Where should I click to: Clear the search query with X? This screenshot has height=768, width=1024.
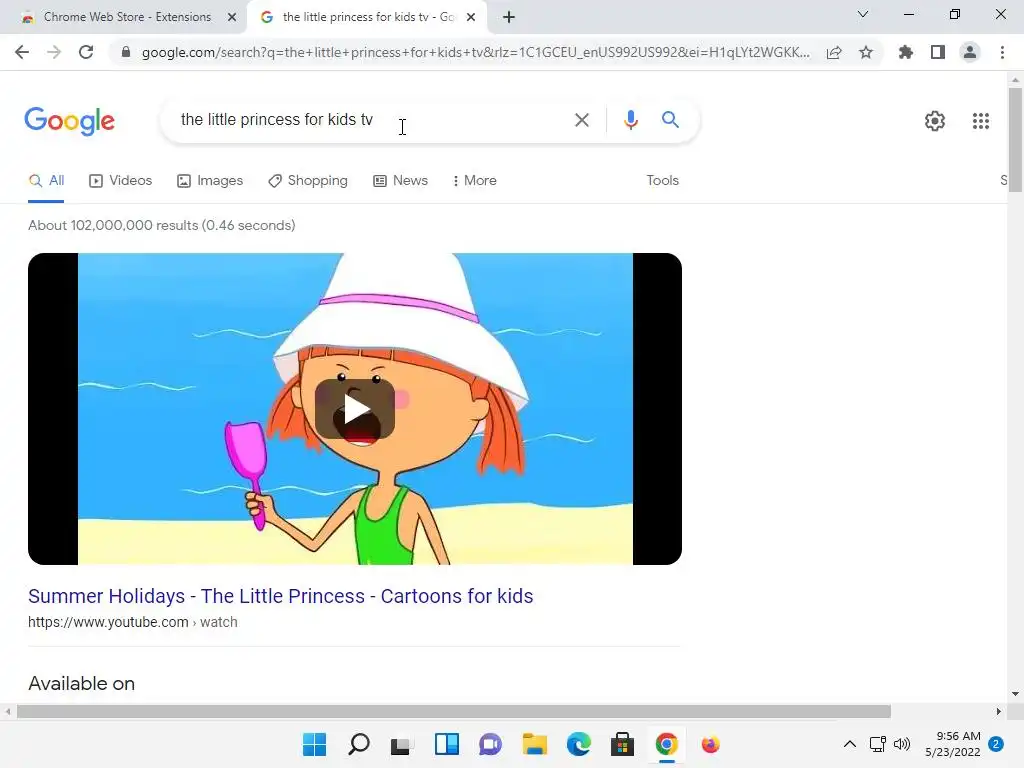(581, 120)
